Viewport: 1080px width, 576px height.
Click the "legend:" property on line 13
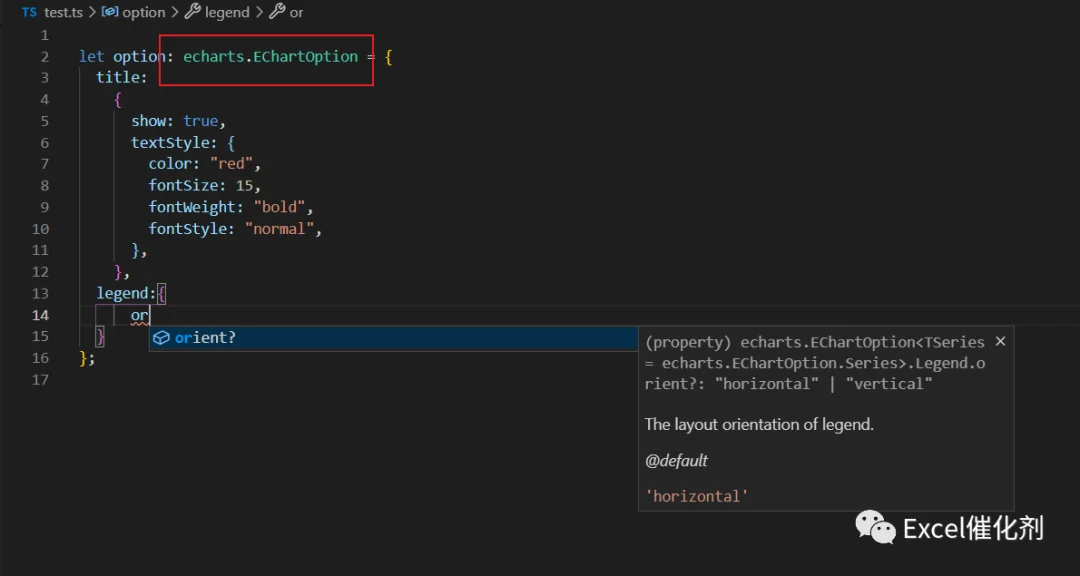pyautogui.click(x=127, y=294)
